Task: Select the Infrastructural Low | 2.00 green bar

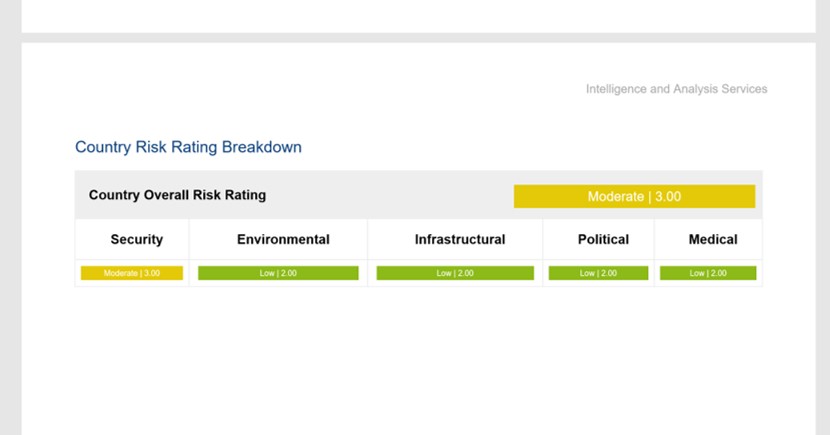Action: coord(455,273)
